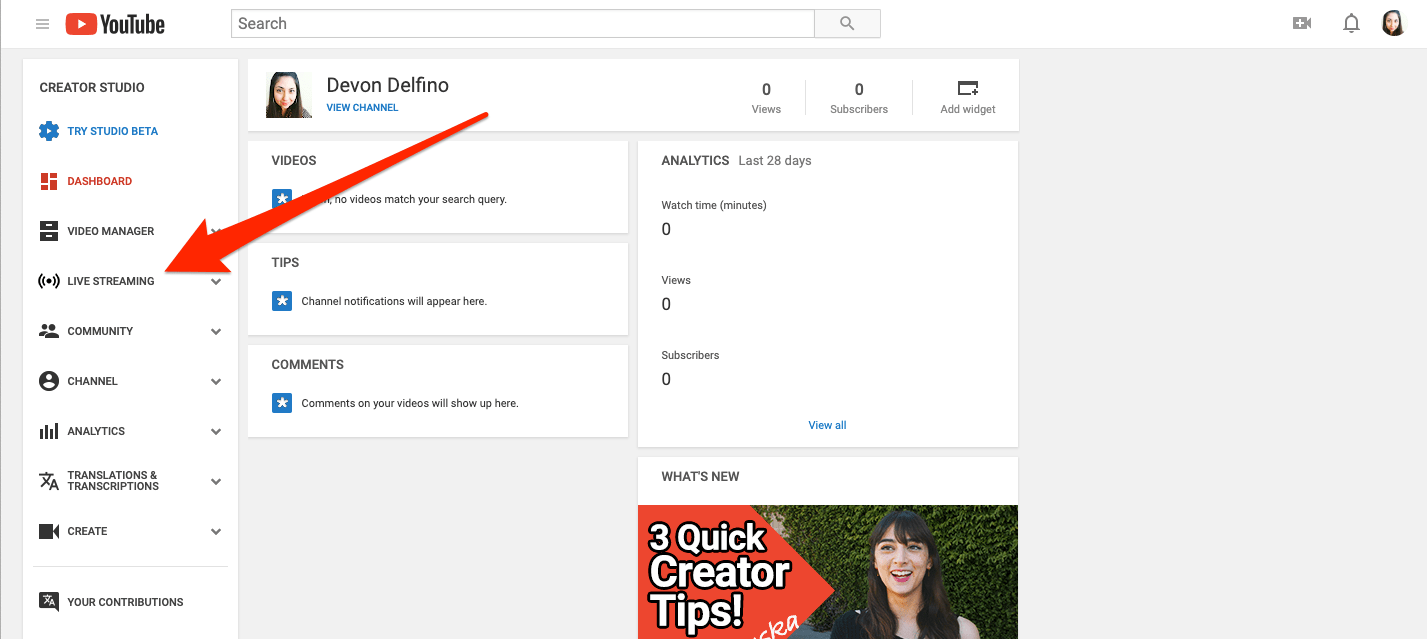Click the Channel person icon

tap(49, 381)
